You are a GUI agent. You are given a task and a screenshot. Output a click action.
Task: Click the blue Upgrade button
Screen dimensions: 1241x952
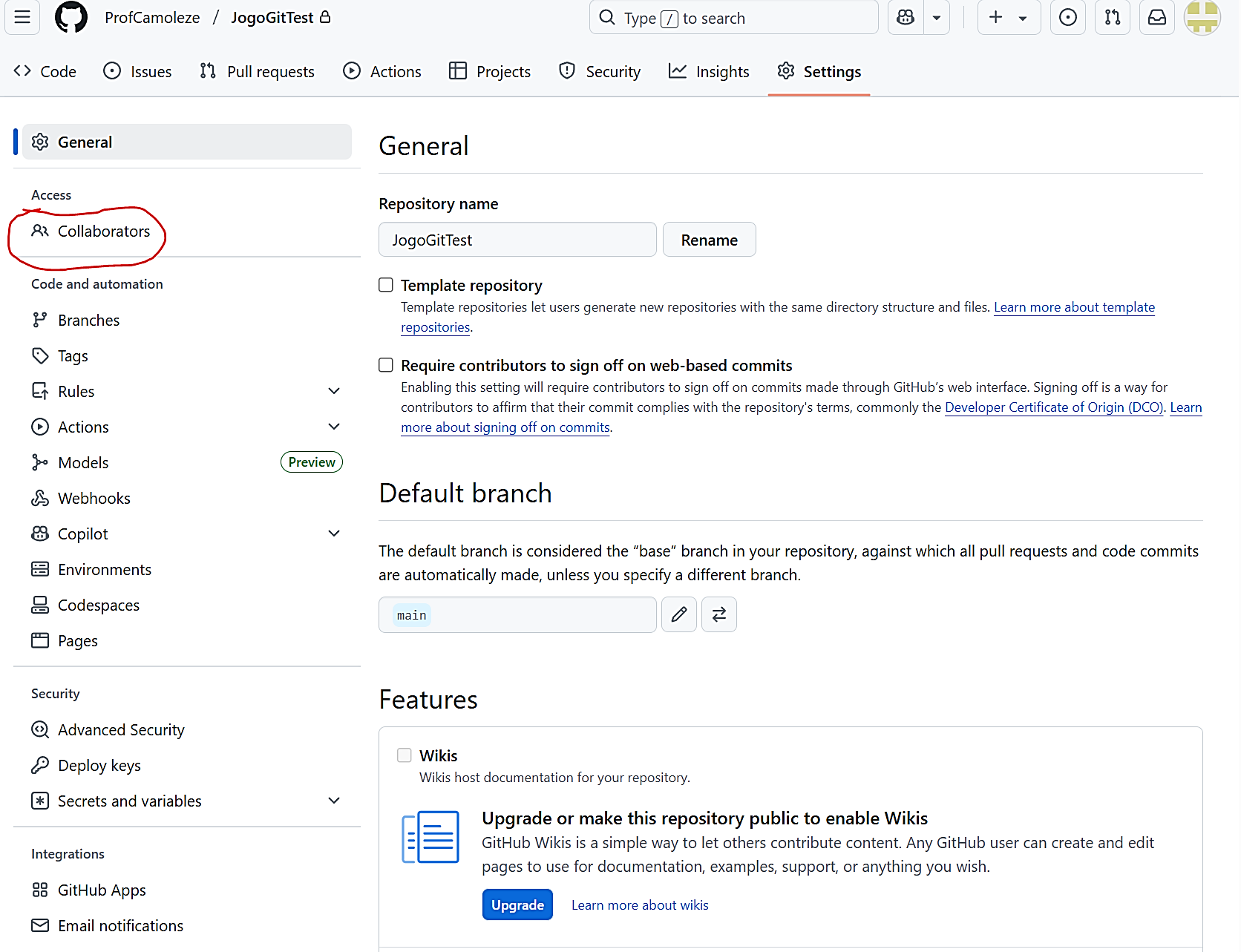[x=517, y=905]
